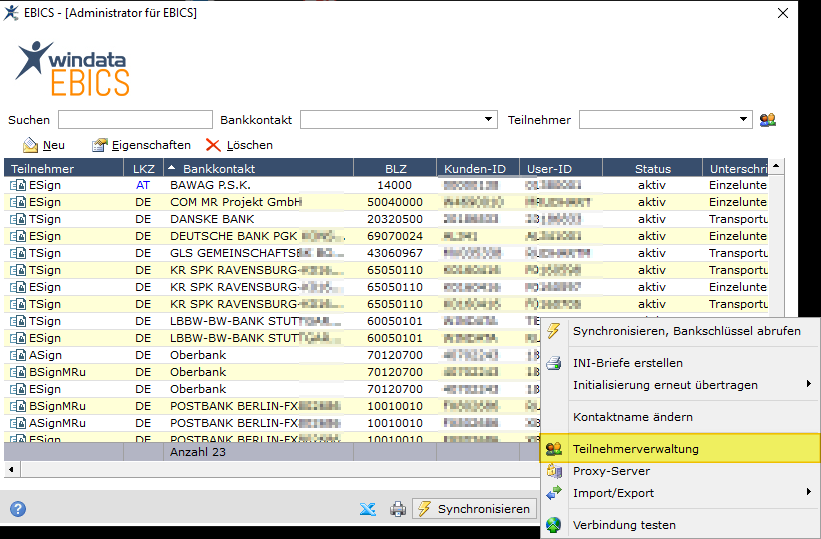Click the people icon of Teilnehmerverwaltung

click(553, 449)
